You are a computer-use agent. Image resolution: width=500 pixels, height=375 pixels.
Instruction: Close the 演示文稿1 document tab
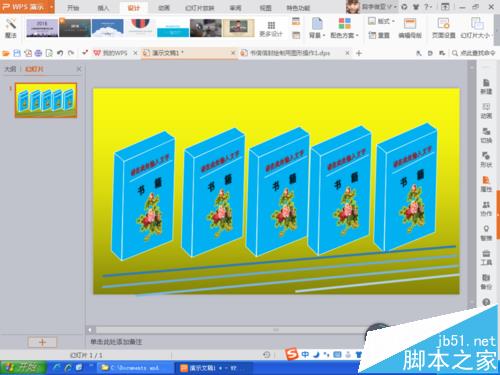coord(233,53)
